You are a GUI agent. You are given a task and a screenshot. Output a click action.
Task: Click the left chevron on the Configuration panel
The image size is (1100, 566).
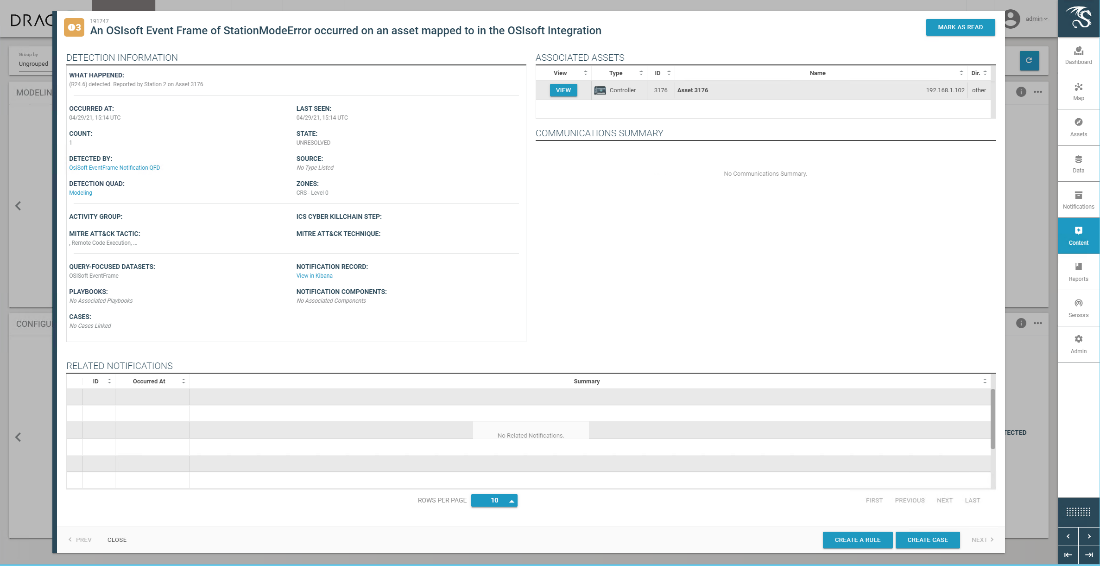coord(18,436)
